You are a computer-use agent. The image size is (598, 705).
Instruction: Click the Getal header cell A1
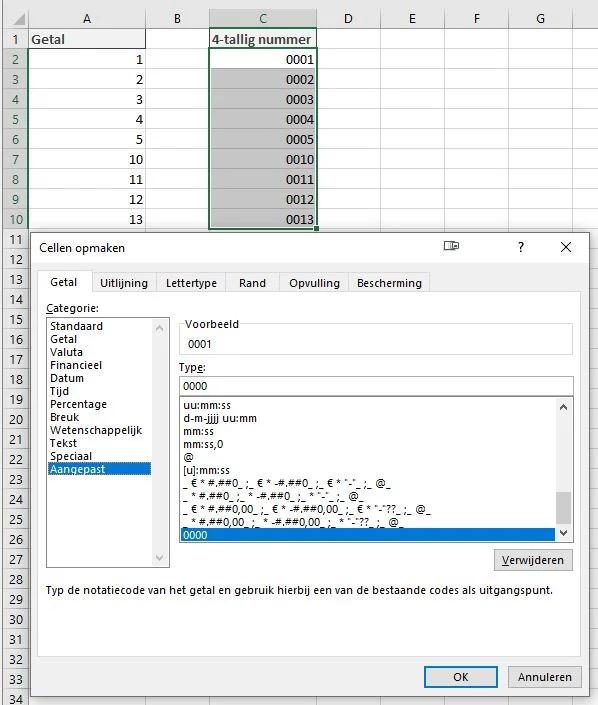pyautogui.click(x=87, y=39)
